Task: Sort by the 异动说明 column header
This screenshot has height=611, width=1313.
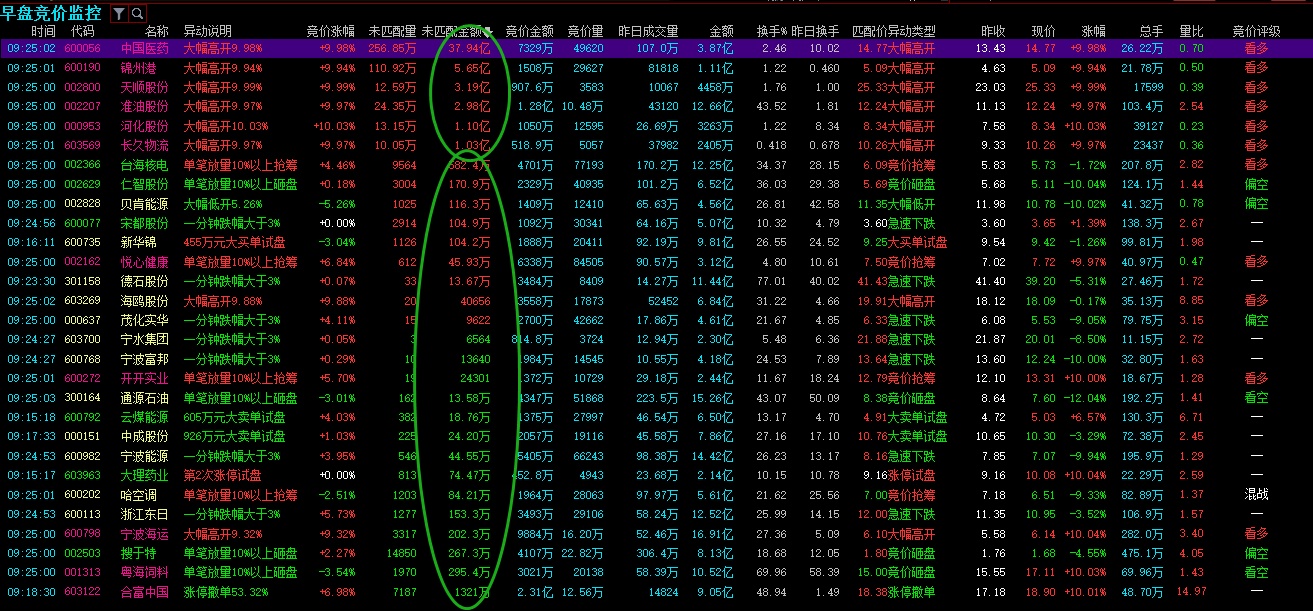Action: (208, 32)
